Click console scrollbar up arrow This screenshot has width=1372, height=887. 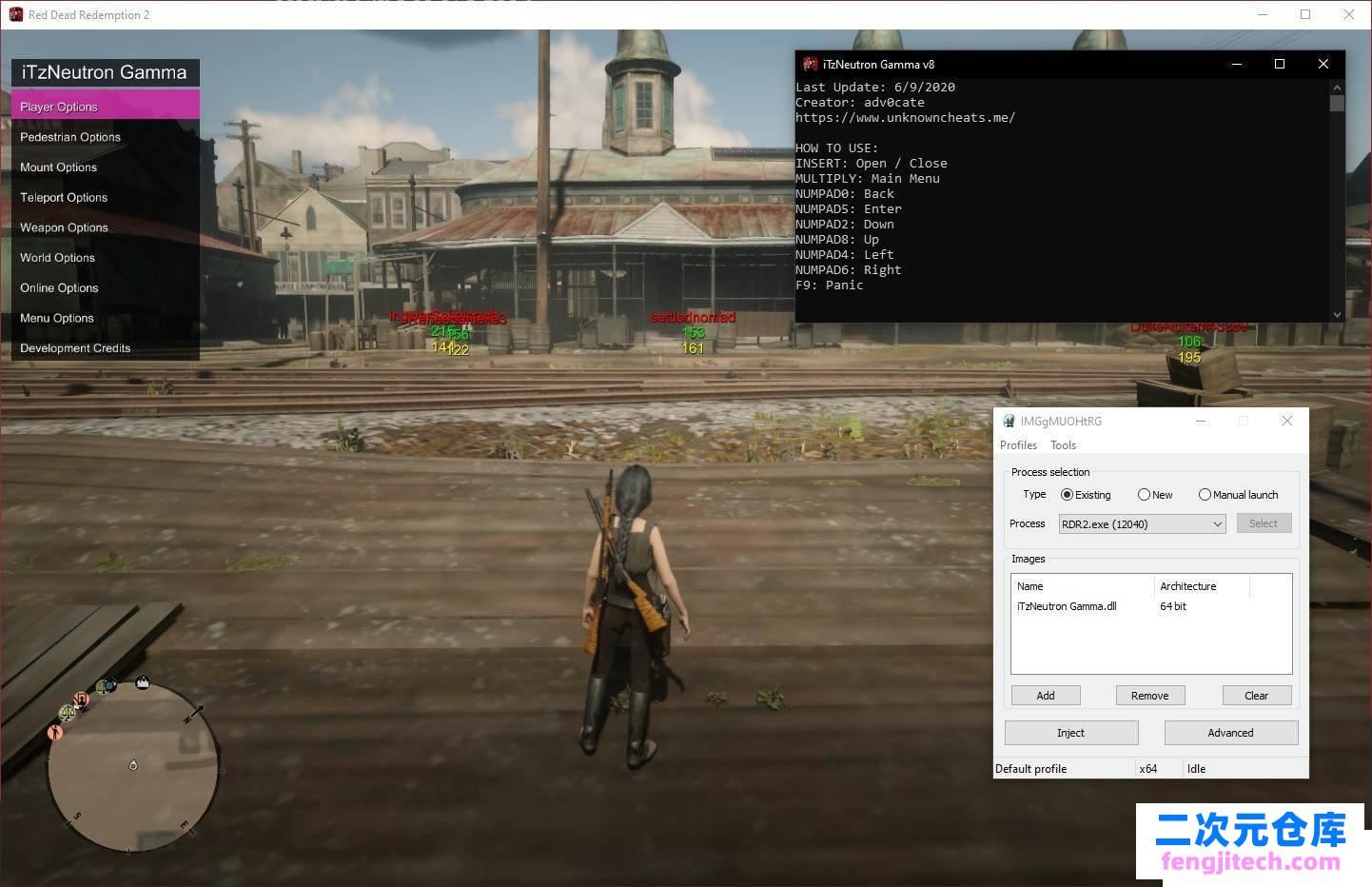(1337, 87)
